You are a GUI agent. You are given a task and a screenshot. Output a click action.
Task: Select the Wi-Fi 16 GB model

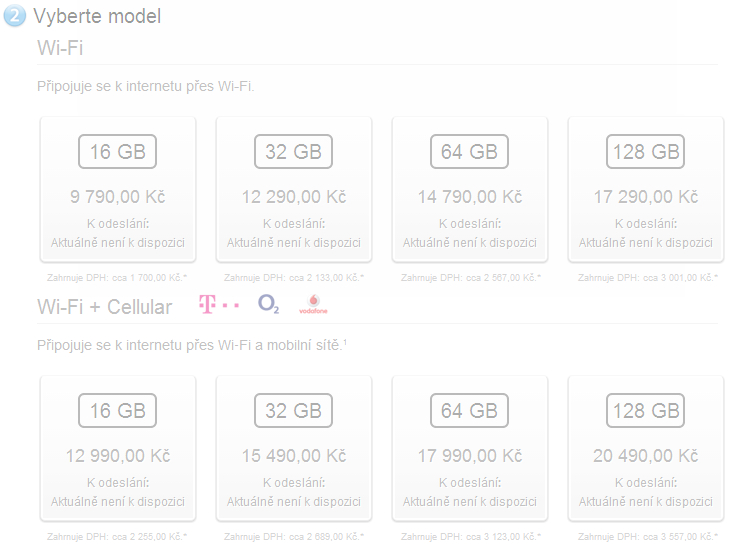pos(118,189)
